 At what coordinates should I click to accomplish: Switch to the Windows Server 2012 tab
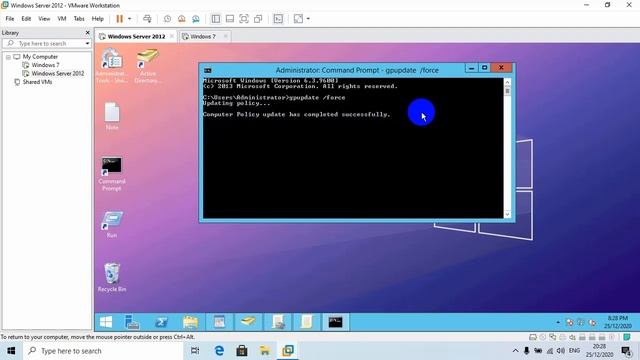tap(136, 36)
